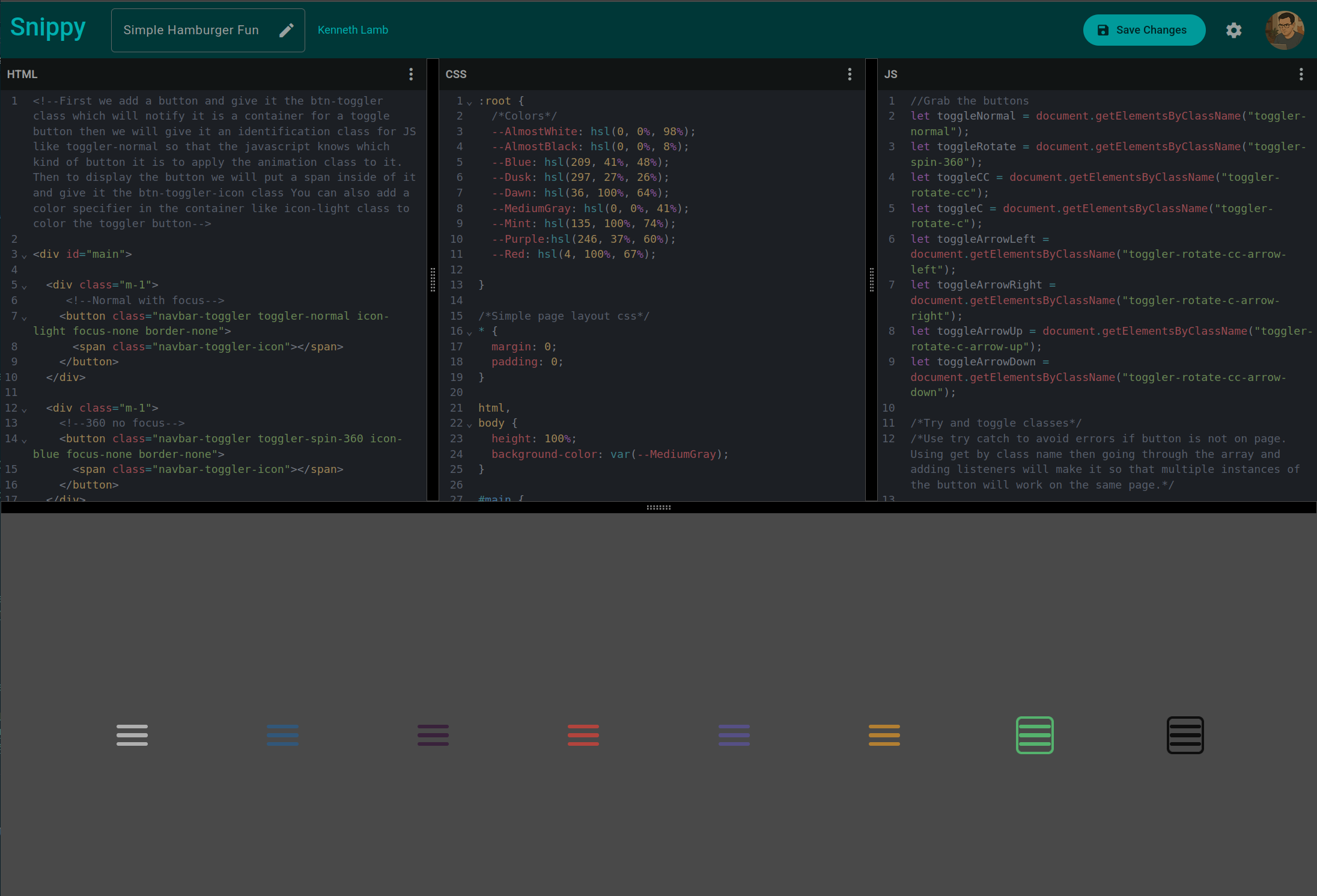Image resolution: width=1317 pixels, height=896 pixels.
Task: Click the JS panel header label
Action: (x=890, y=74)
